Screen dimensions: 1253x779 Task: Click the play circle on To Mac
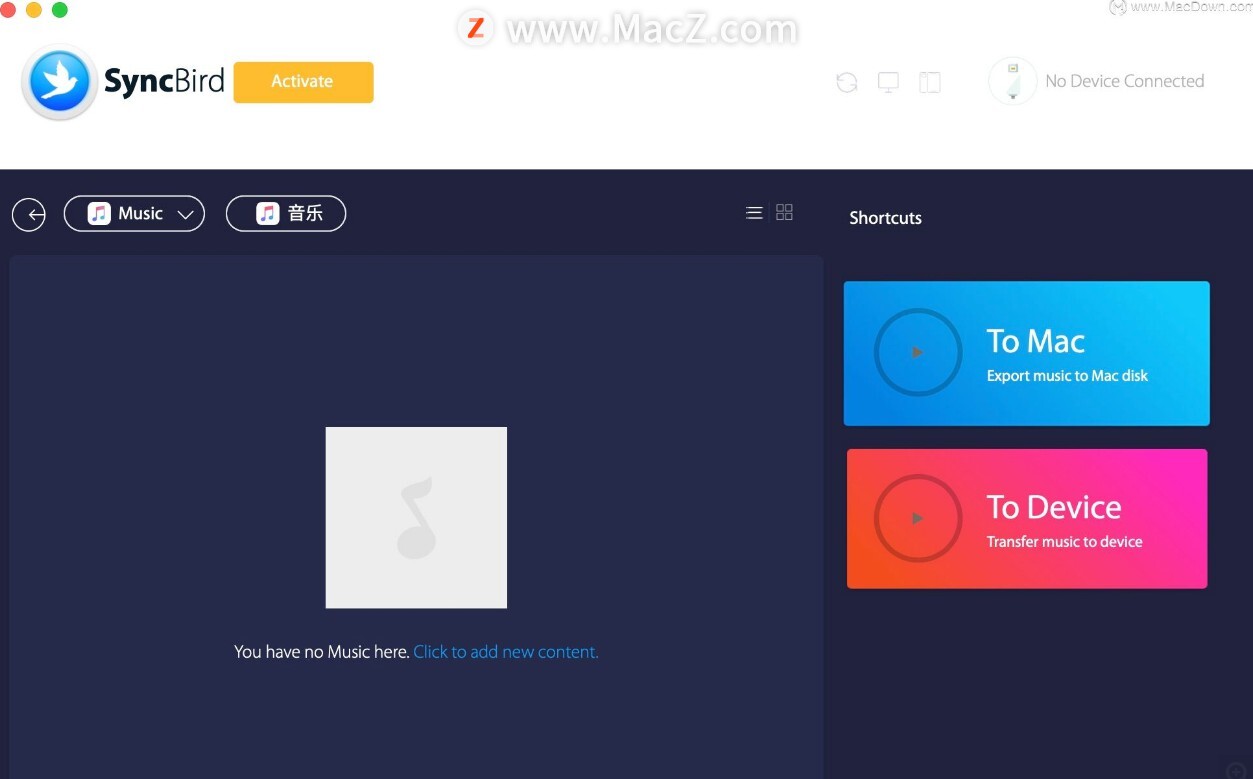pyautogui.click(x=918, y=352)
